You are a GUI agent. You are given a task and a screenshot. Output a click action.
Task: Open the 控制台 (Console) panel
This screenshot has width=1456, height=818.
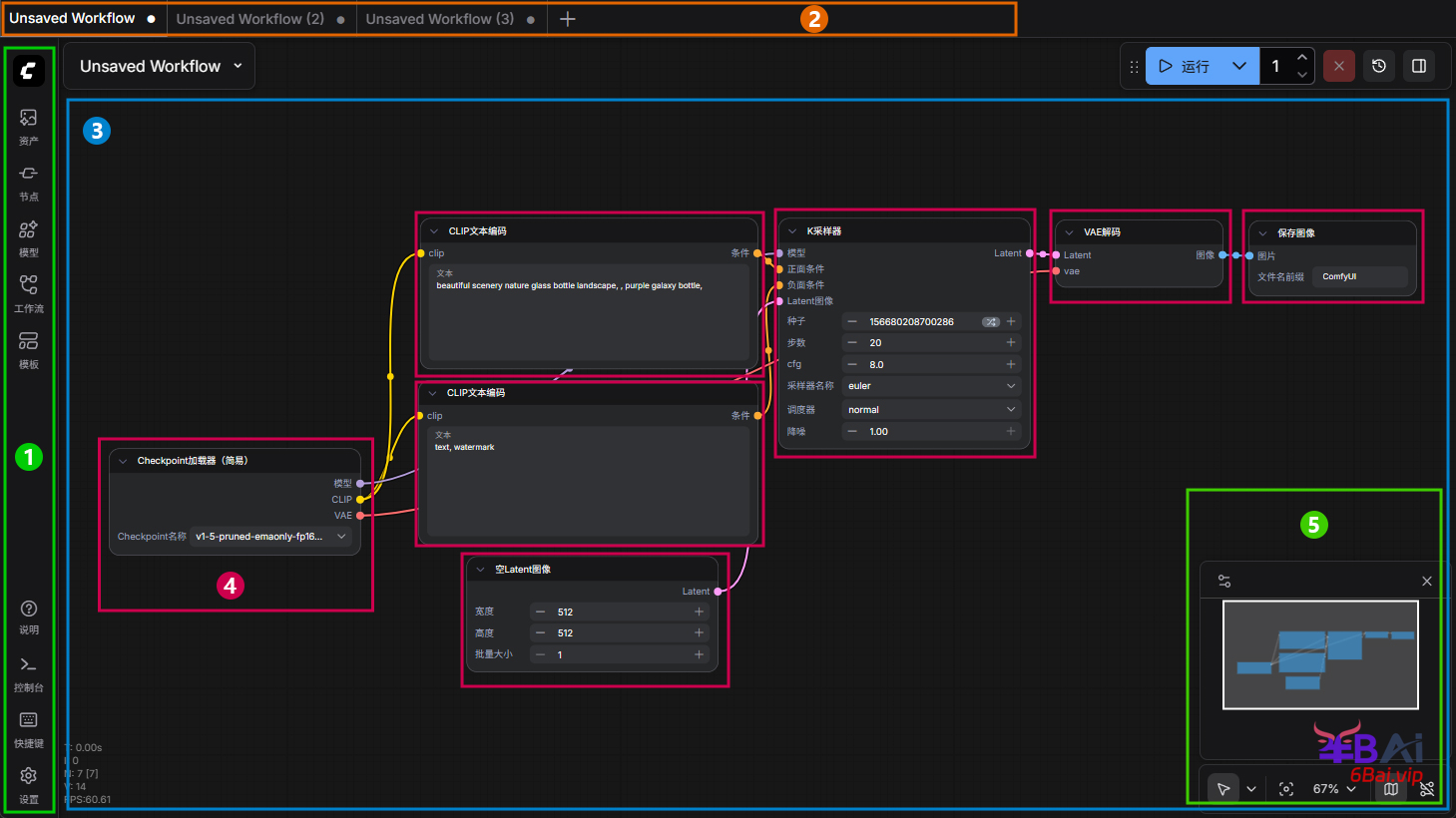click(28, 672)
